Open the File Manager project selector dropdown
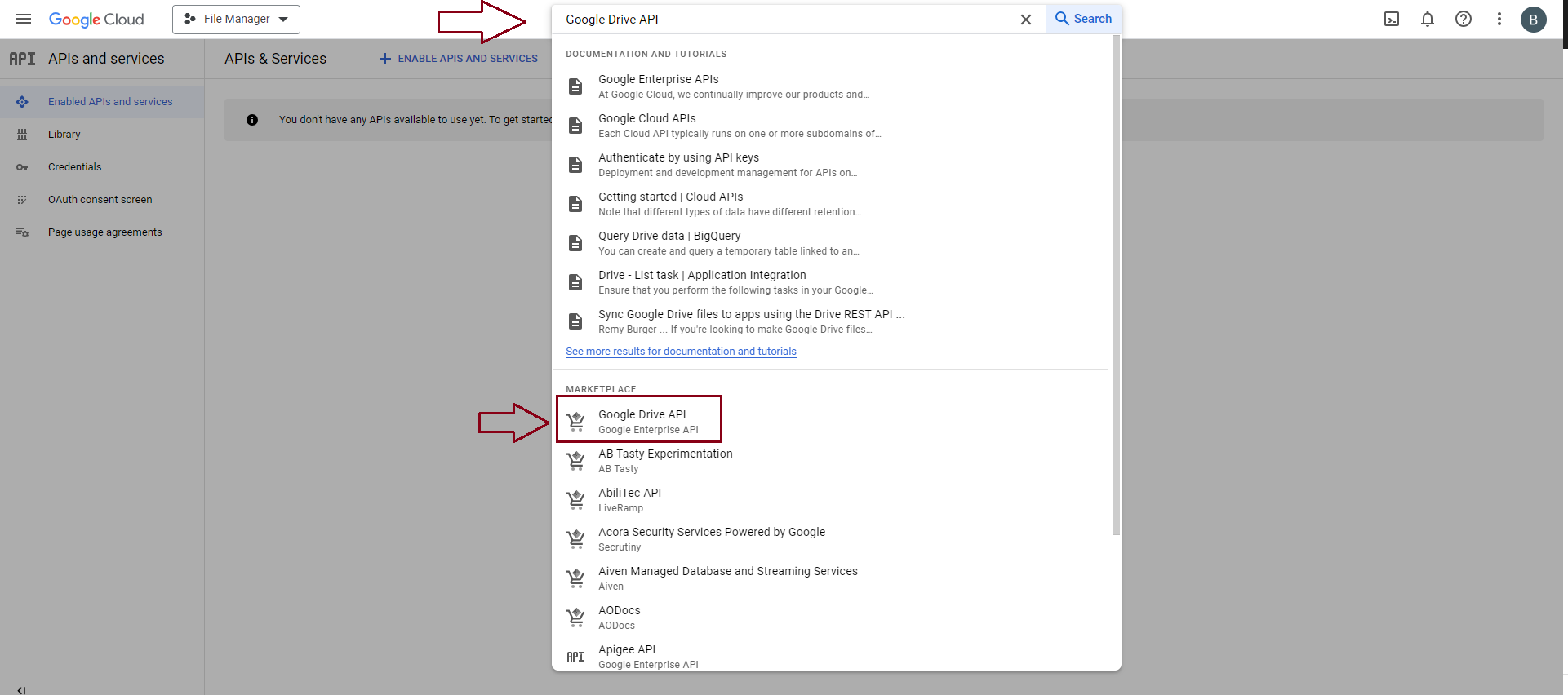Screen dimensions: 1568x695 [236, 19]
